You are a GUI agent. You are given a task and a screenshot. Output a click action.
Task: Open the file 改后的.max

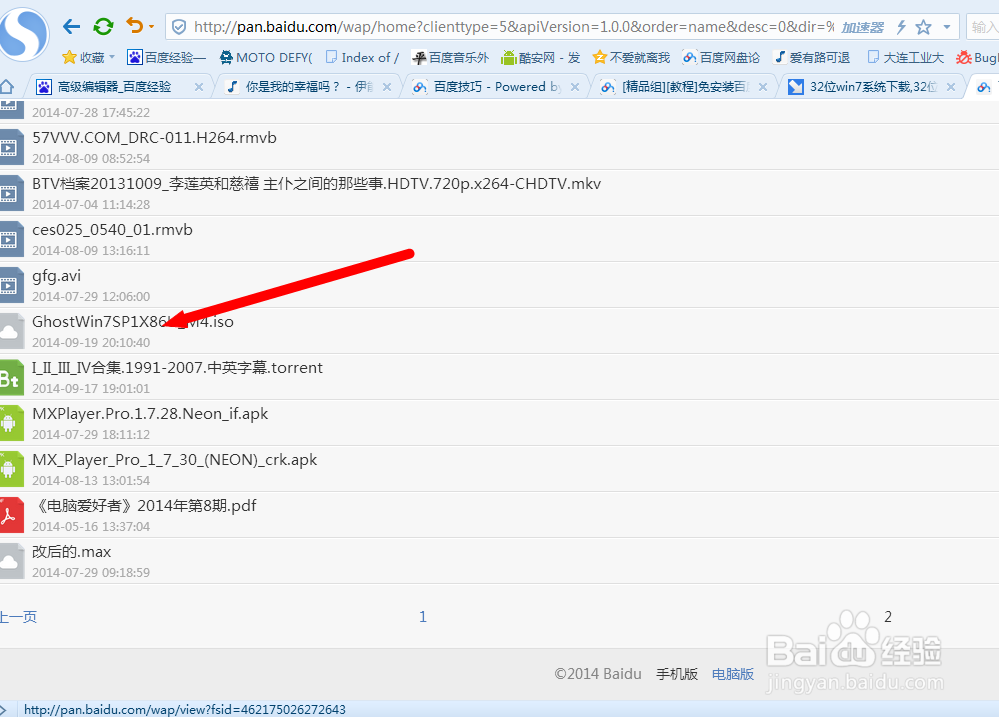pyautogui.click(x=72, y=551)
